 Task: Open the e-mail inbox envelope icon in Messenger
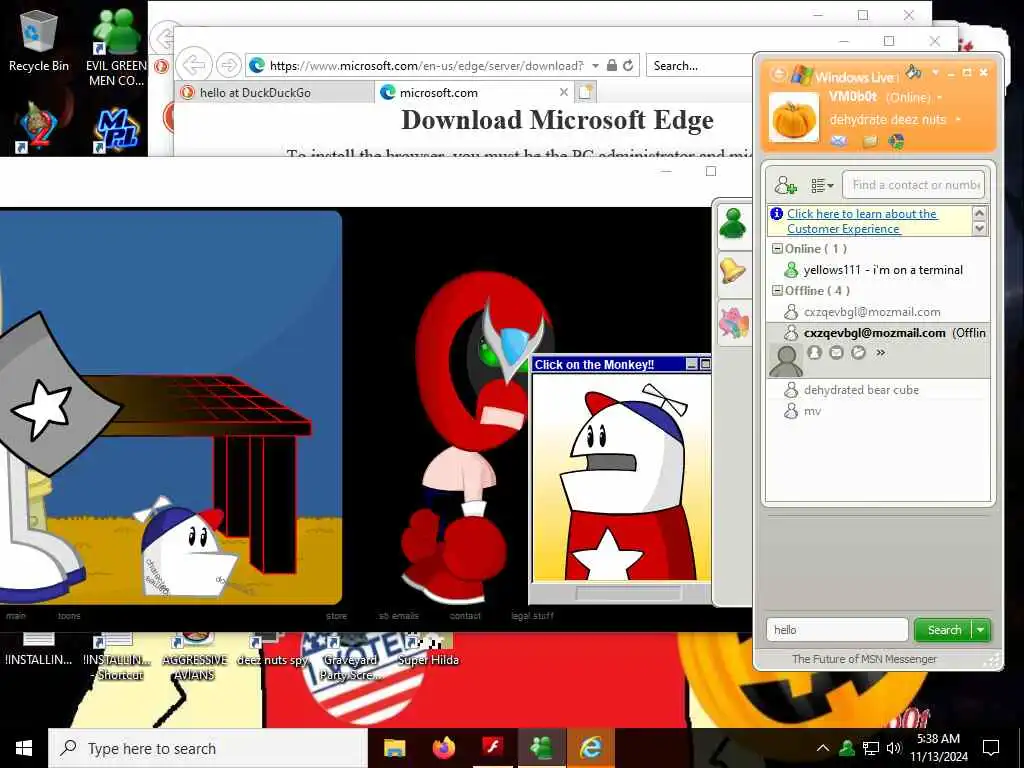tap(839, 140)
